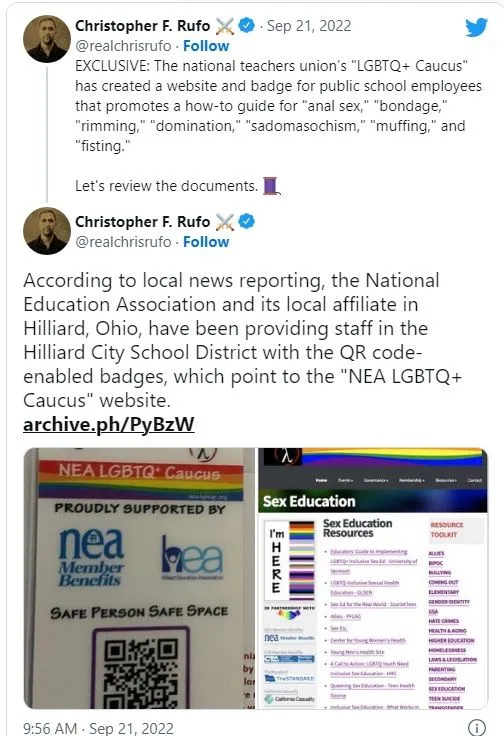Follow @realchrisrufo from the first tweet
The width and height of the screenshot is (504, 736).
click(x=206, y=46)
